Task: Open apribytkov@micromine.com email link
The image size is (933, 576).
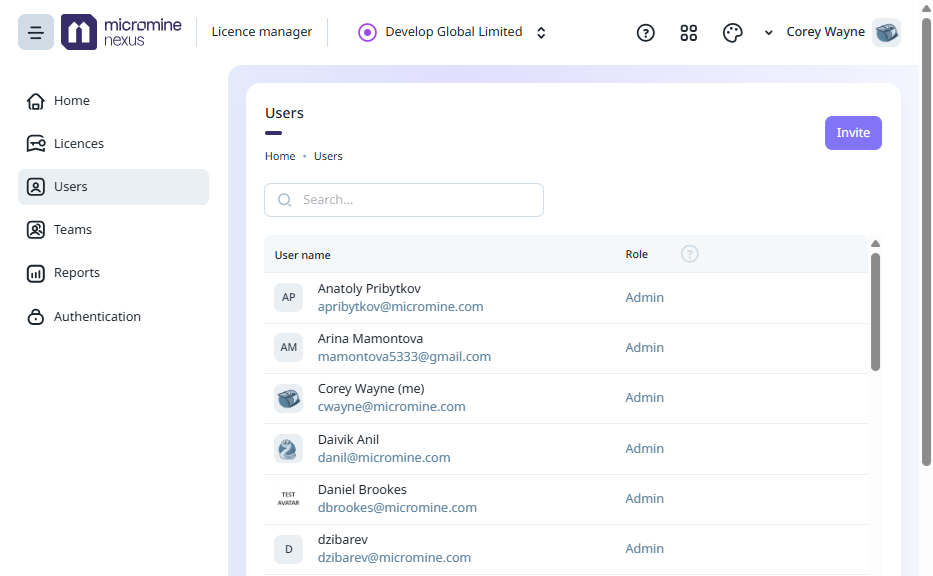Action: coord(400,306)
